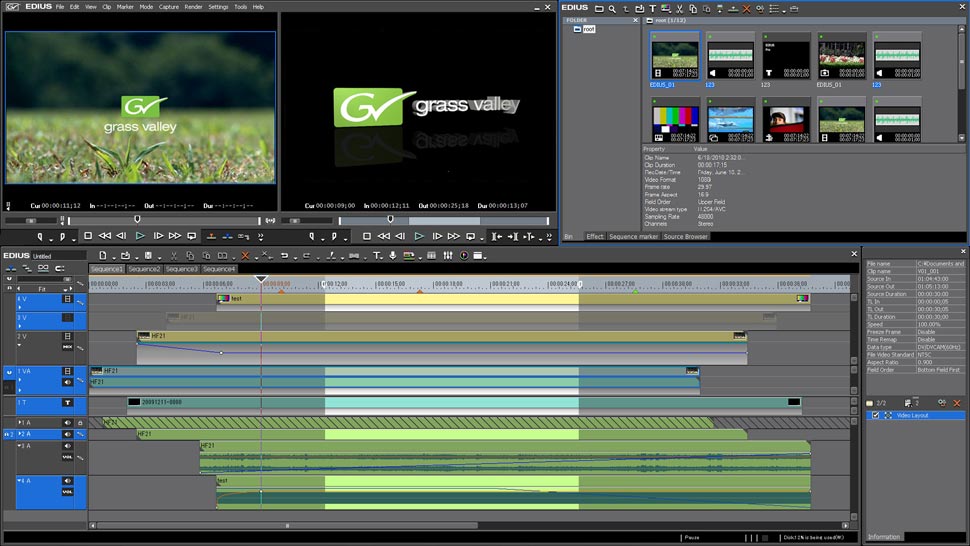Toggle mute on track 1 VA
Screen dimensions: 970x546
point(67,382)
